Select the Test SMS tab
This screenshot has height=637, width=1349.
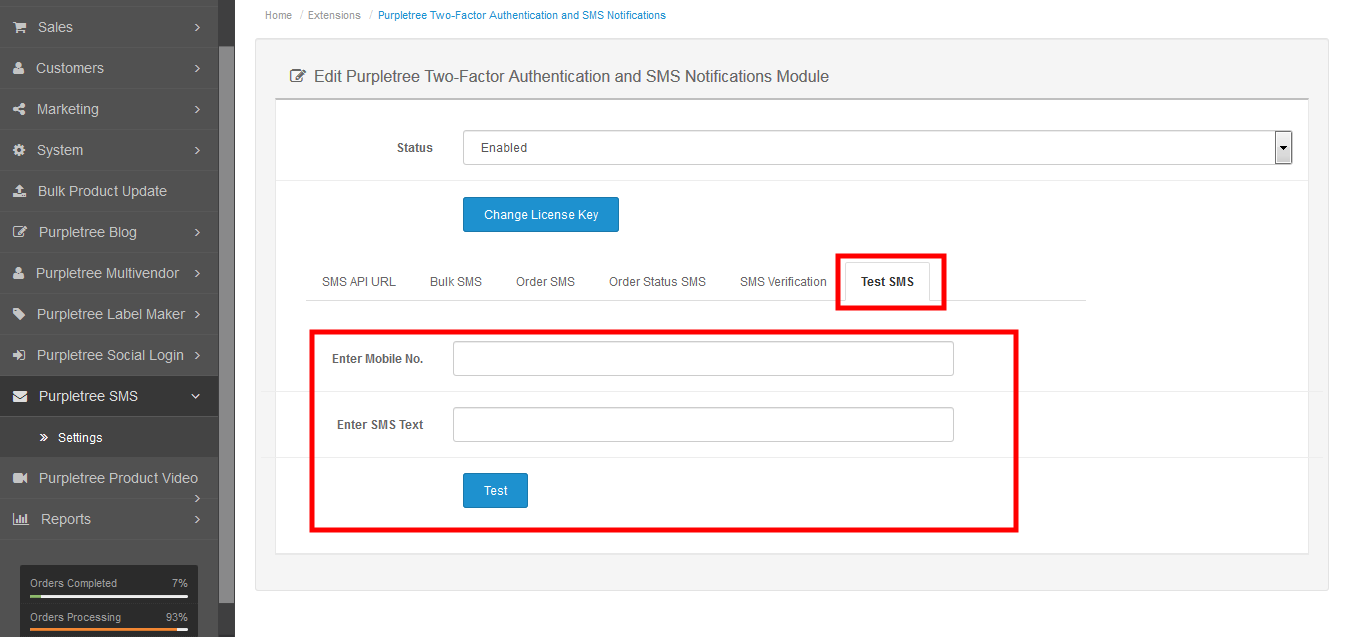887,282
